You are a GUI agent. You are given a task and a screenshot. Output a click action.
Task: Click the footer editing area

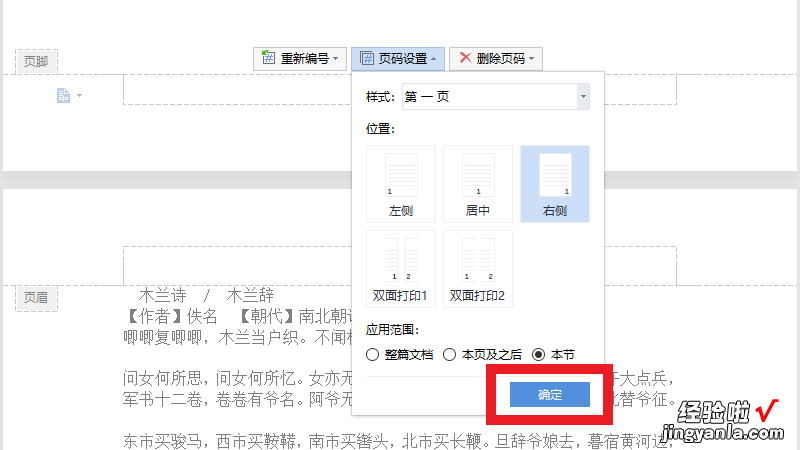237,89
